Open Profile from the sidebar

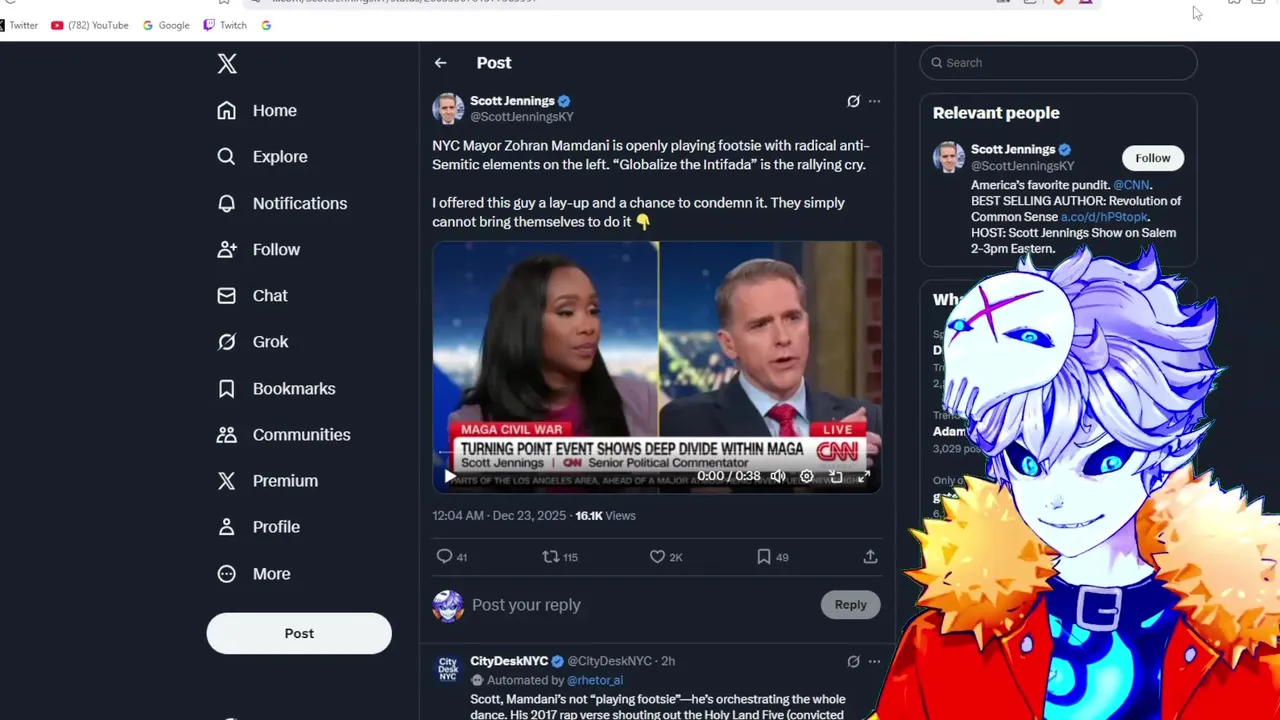pos(258,526)
